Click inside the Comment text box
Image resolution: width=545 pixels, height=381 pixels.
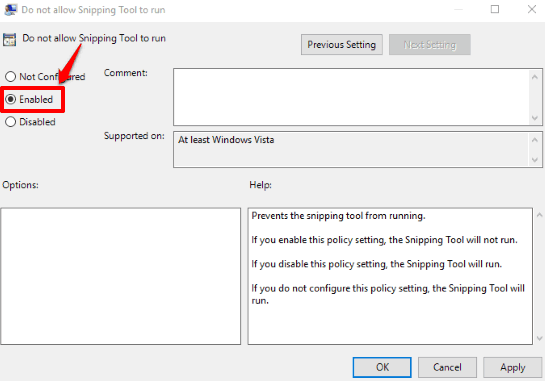pos(351,97)
